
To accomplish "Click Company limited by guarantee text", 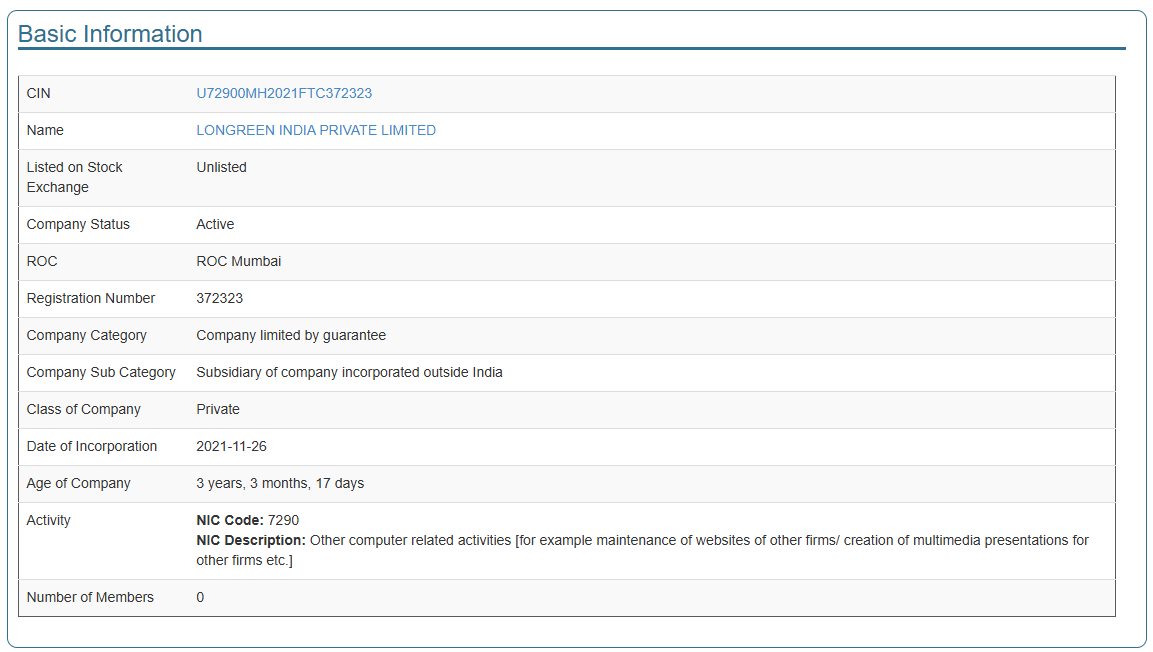I will (291, 335).
